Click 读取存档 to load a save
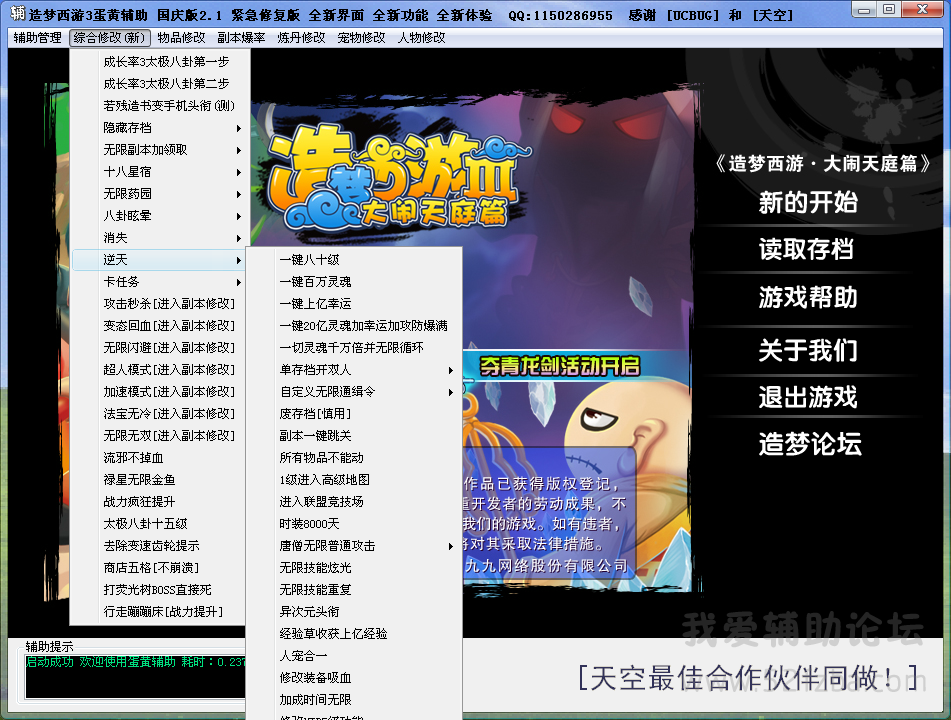The image size is (951, 720). [x=807, y=249]
